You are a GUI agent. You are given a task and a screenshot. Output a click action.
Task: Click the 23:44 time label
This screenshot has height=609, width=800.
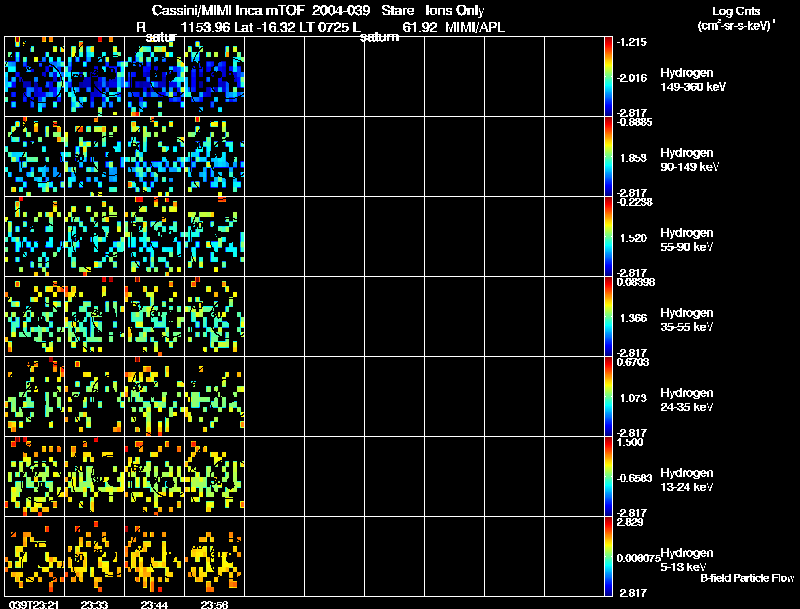[x=155, y=604]
